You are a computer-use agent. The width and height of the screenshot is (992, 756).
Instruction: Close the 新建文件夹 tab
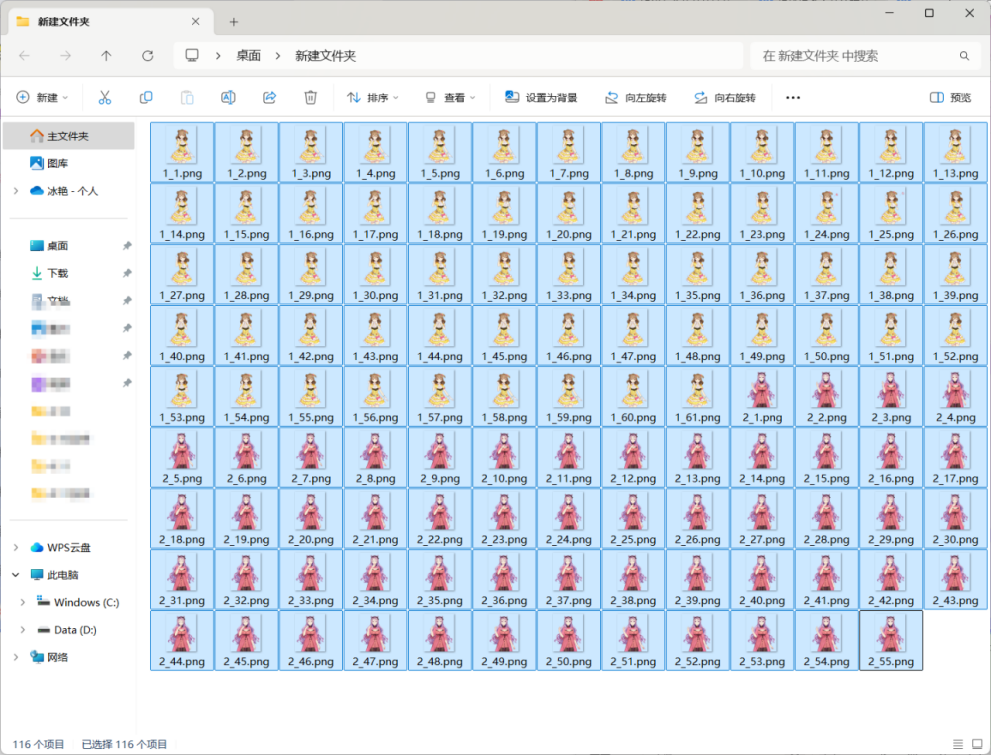click(195, 22)
